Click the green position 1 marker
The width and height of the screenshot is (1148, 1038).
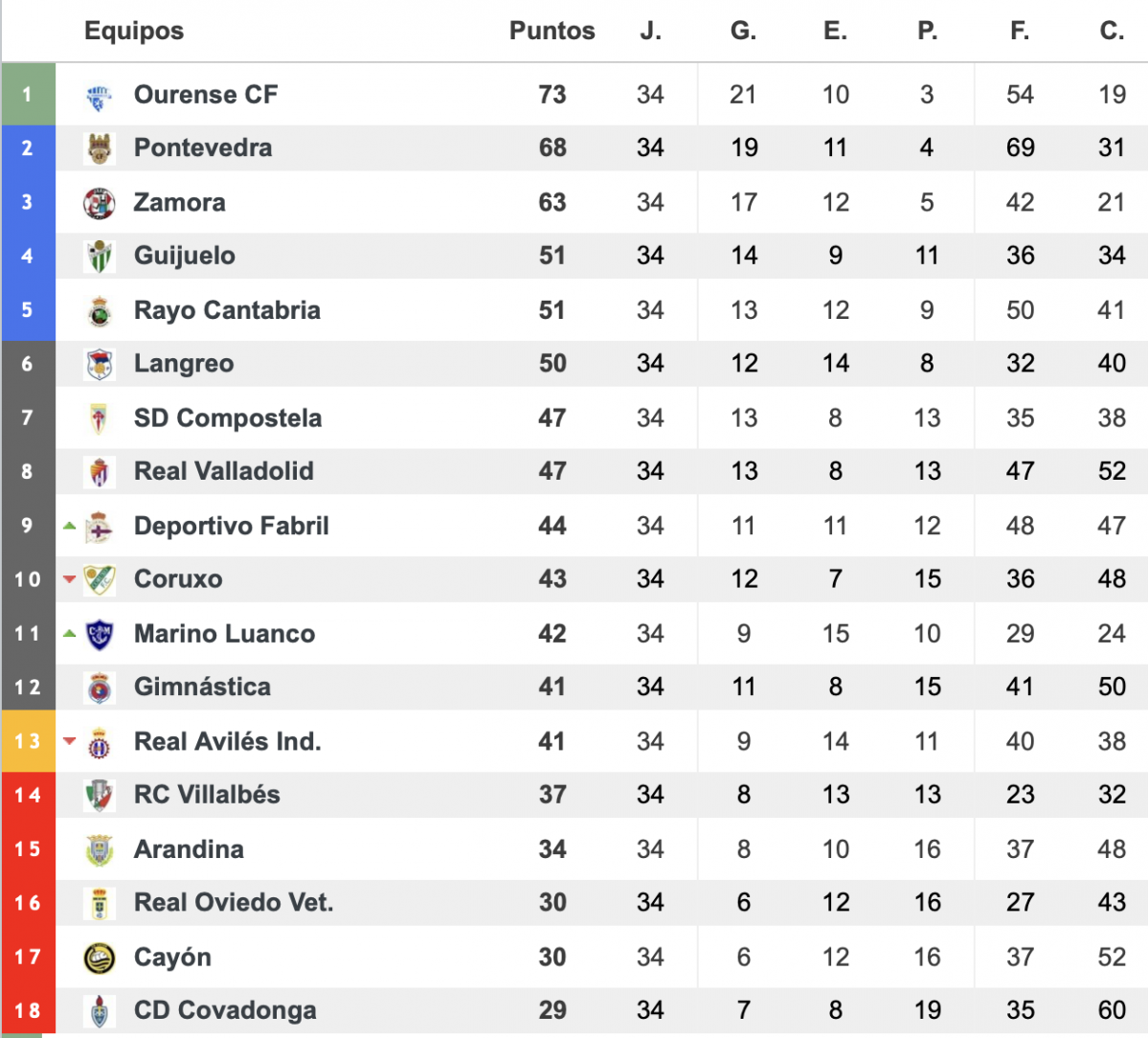pyautogui.click(x=28, y=95)
